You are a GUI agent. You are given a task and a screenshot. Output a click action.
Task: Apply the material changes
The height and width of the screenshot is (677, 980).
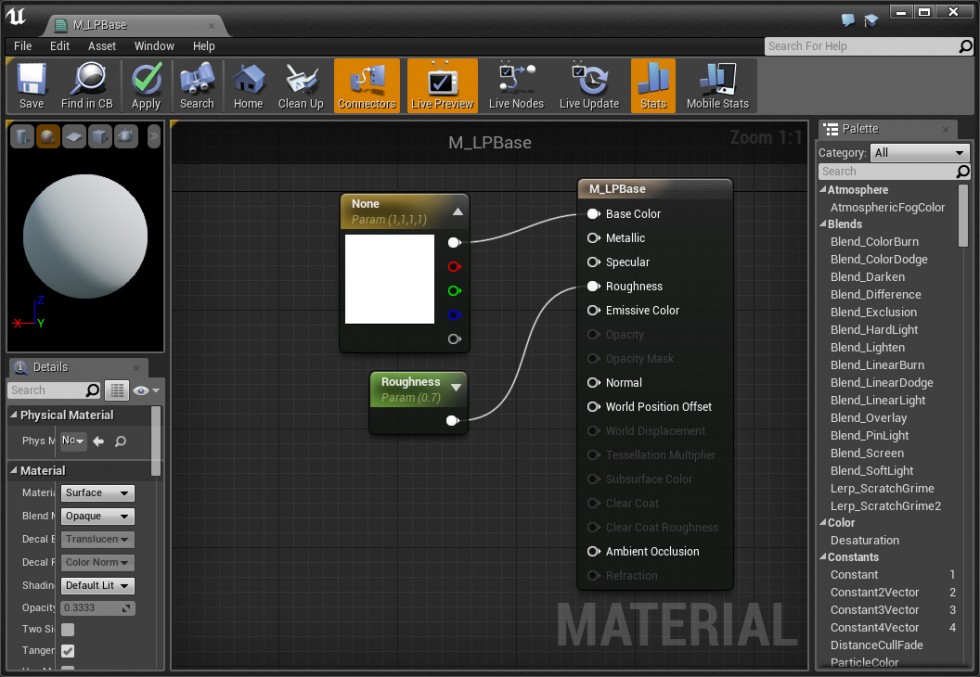click(x=146, y=85)
